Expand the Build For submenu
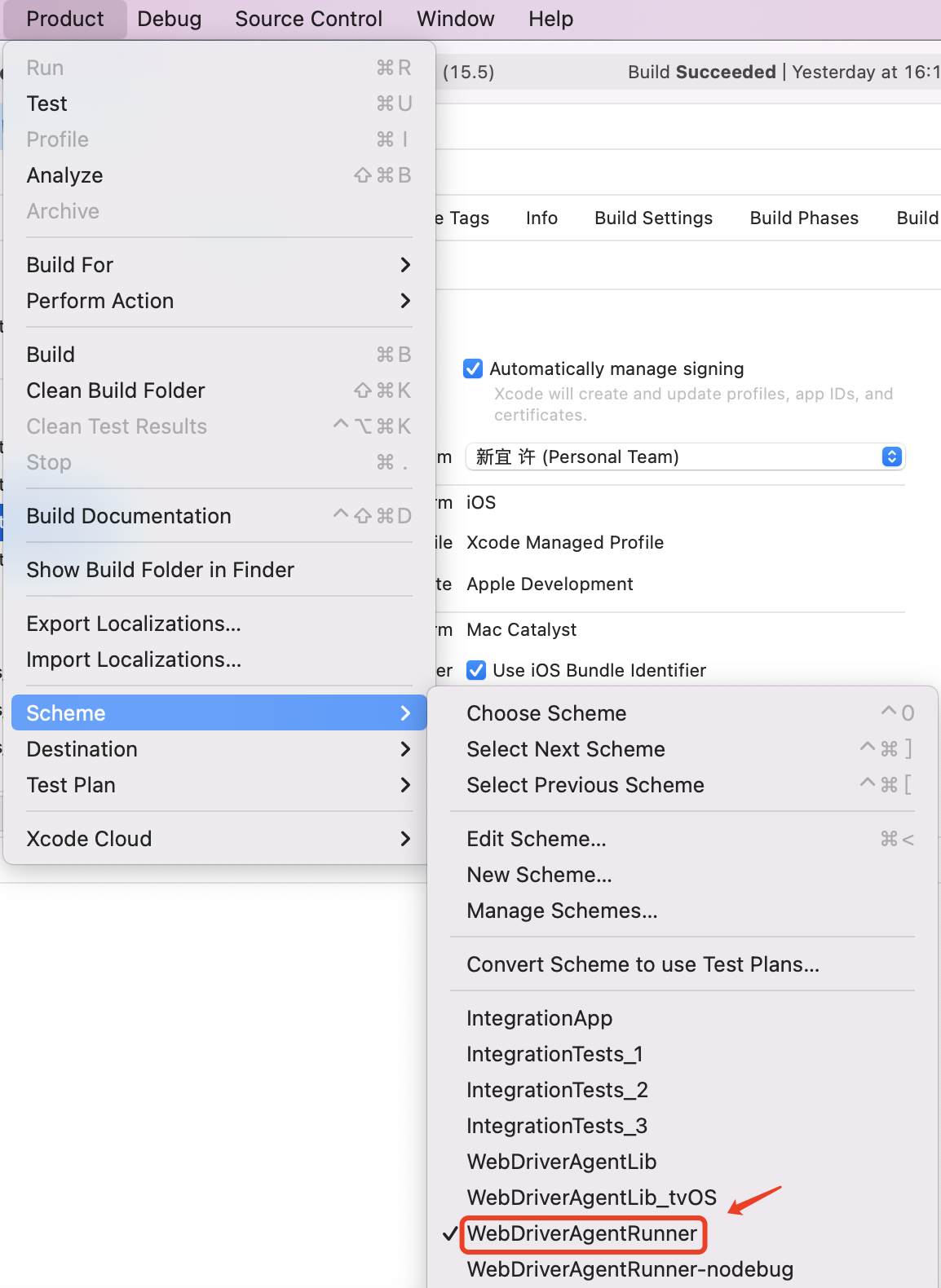The width and height of the screenshot is (941, 1288). pos(219,265)
